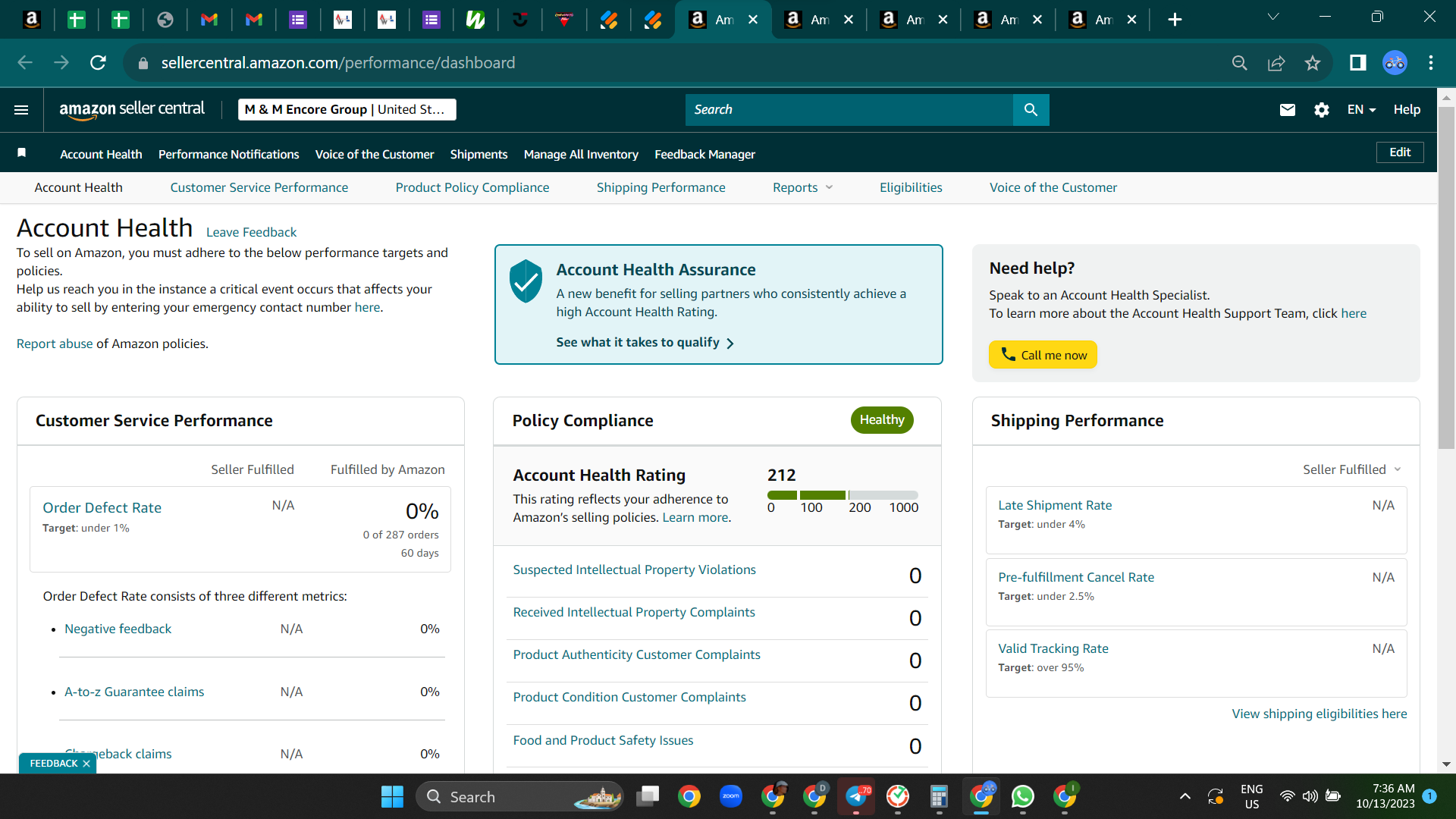The height and width of the screenshot is (819, 1456).
Task: Open the Wi-Fi network icon in tray
Action: (1287, 796)
